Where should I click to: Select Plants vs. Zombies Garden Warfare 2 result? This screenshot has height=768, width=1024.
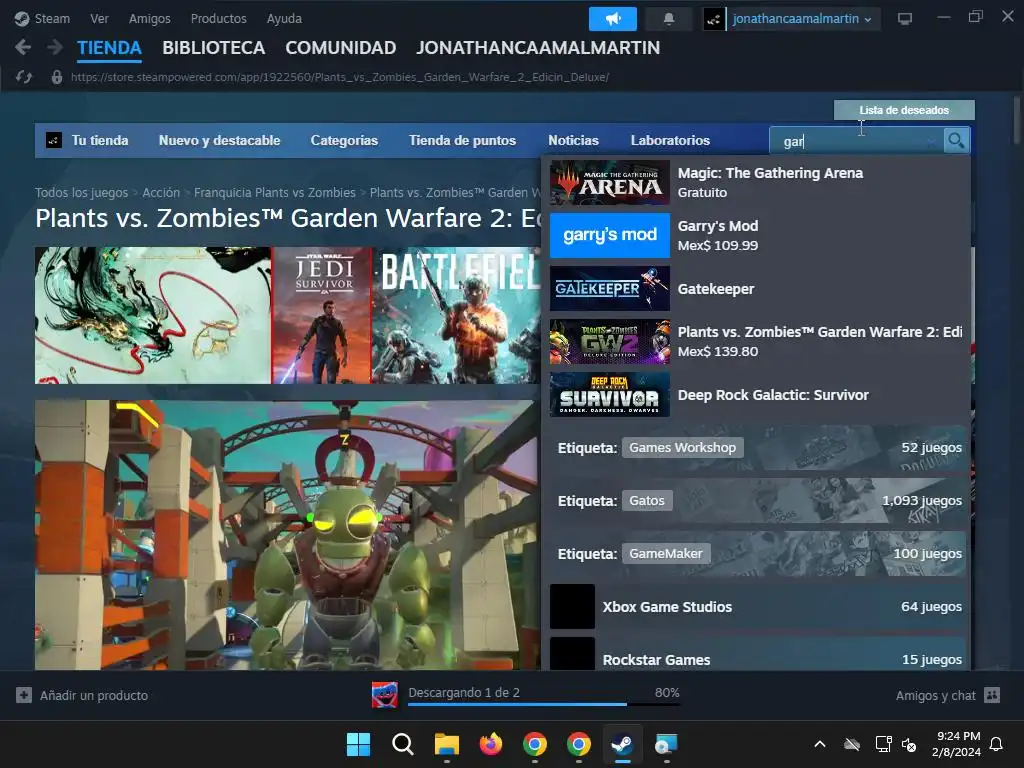coord(758,342)
